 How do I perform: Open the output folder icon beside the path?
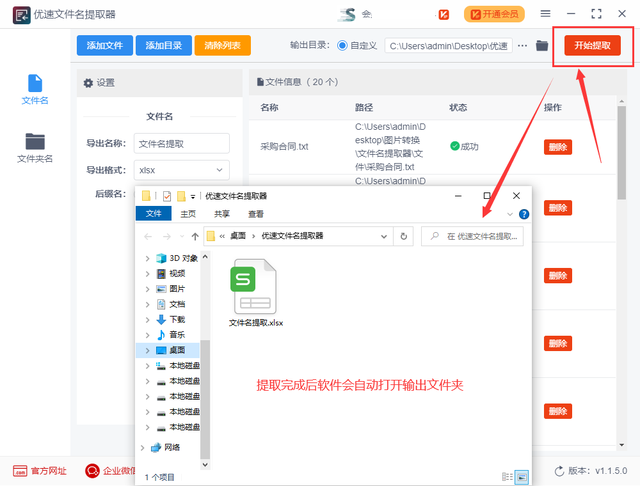[542, 46]
